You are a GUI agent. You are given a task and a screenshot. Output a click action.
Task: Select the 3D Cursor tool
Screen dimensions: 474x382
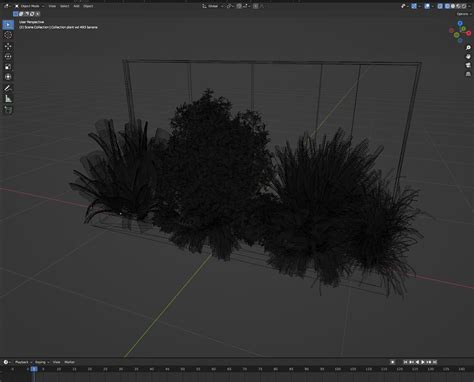pos(8,35)
